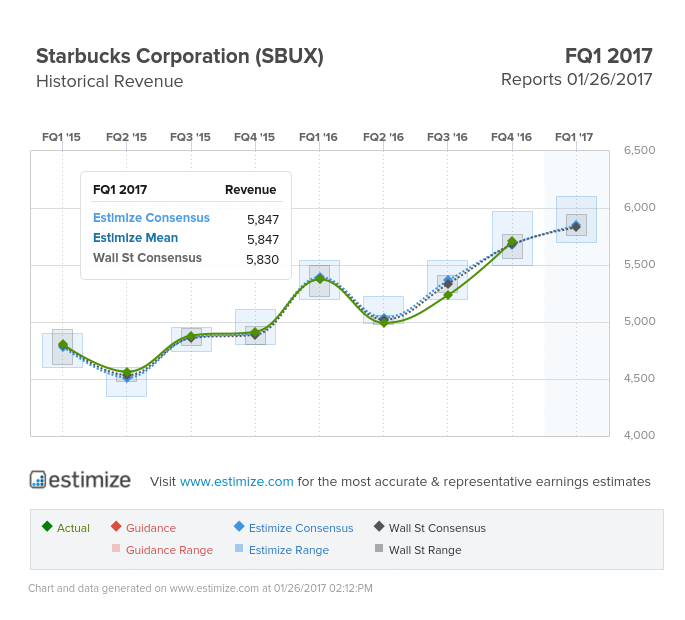This screenshot has height=620, width=685.
Task: Click the Guidance legend label
Action: point(151,528)
